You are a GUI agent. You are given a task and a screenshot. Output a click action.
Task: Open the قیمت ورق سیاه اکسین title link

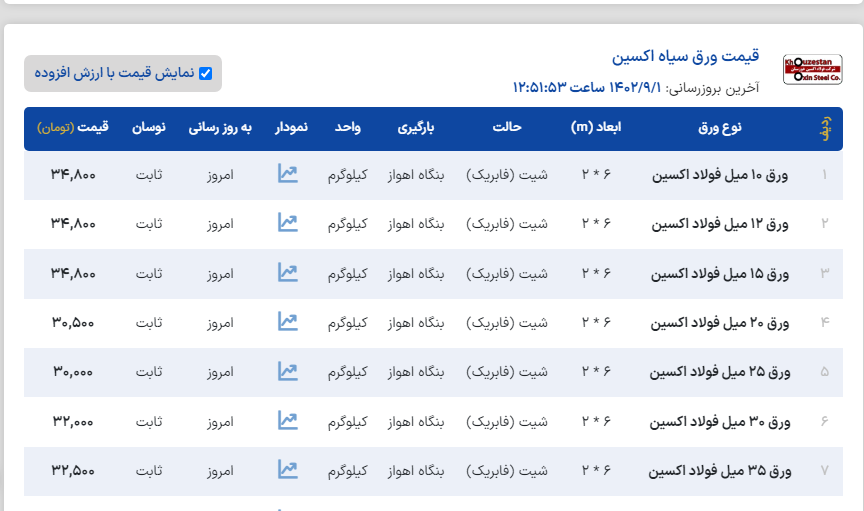click(x=685, y=56)
